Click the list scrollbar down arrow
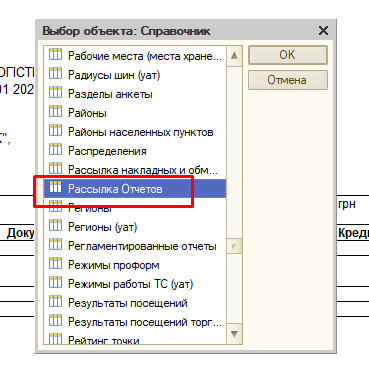Viewport: 369px width, 369px height. [234, 334]
